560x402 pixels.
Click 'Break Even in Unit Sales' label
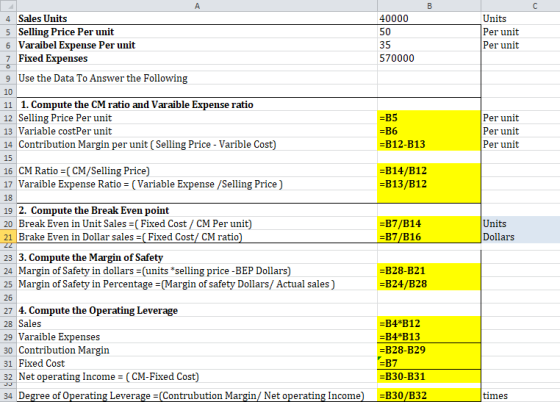click(197, 223)
